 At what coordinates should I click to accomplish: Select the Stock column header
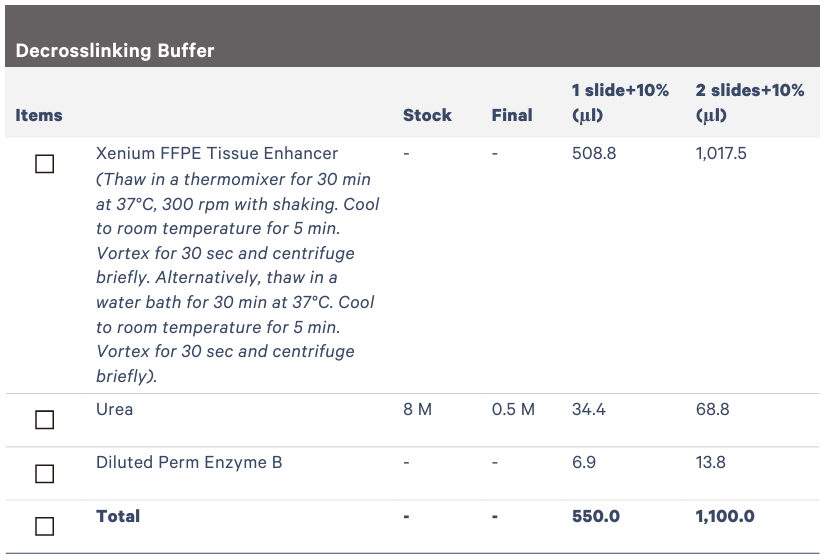tap(427, 115)
